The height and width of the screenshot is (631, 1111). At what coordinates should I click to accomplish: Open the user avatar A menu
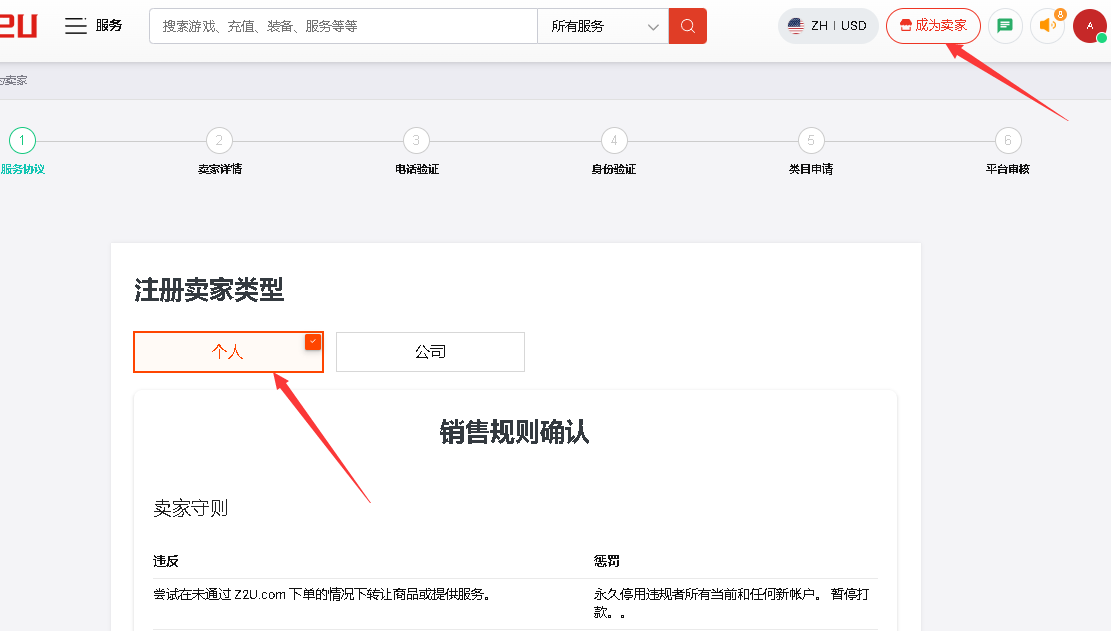click(1090, 26)
